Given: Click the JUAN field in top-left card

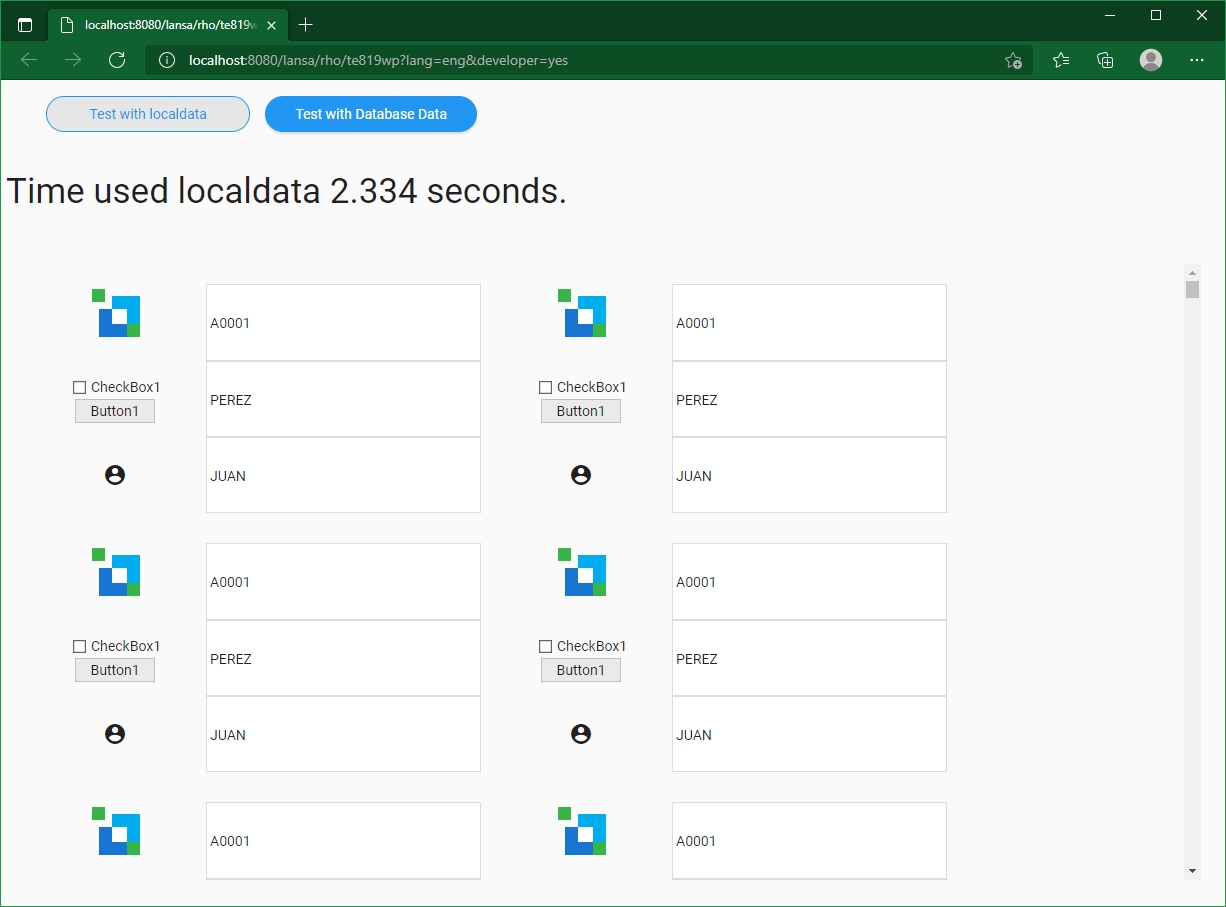Looking at the screenshot, I should (343, 475).
